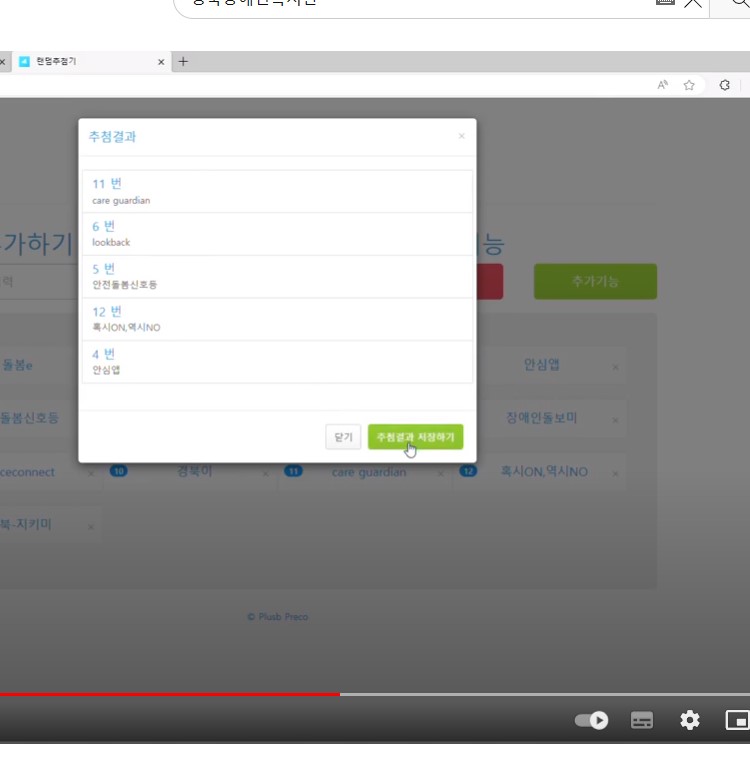This screenshot has width=750, height=767.
Task: Enable miniplayer mode icon
Action: click(x=737, y=720)
